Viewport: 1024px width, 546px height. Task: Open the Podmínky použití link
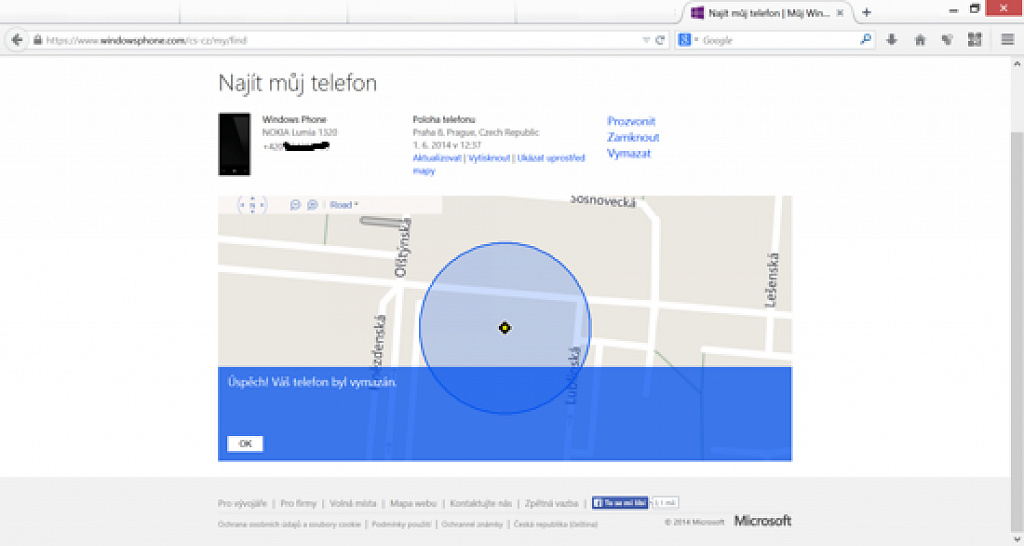pyautogui.click(x=401, y=524)
